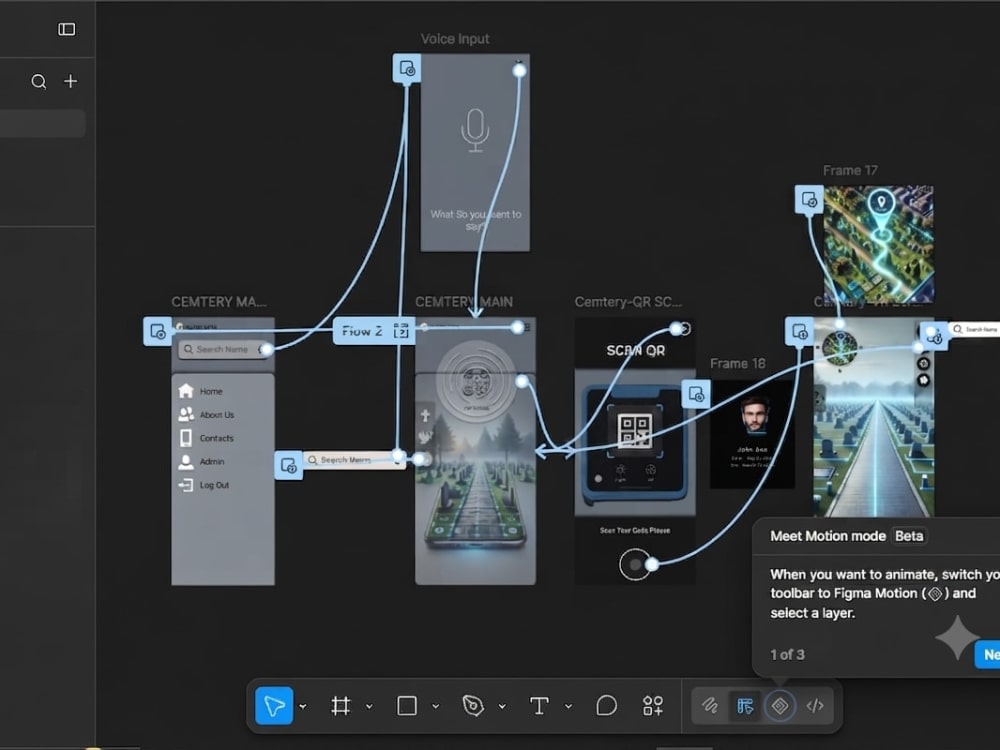Select the Frame 17 label

point(850,170)
